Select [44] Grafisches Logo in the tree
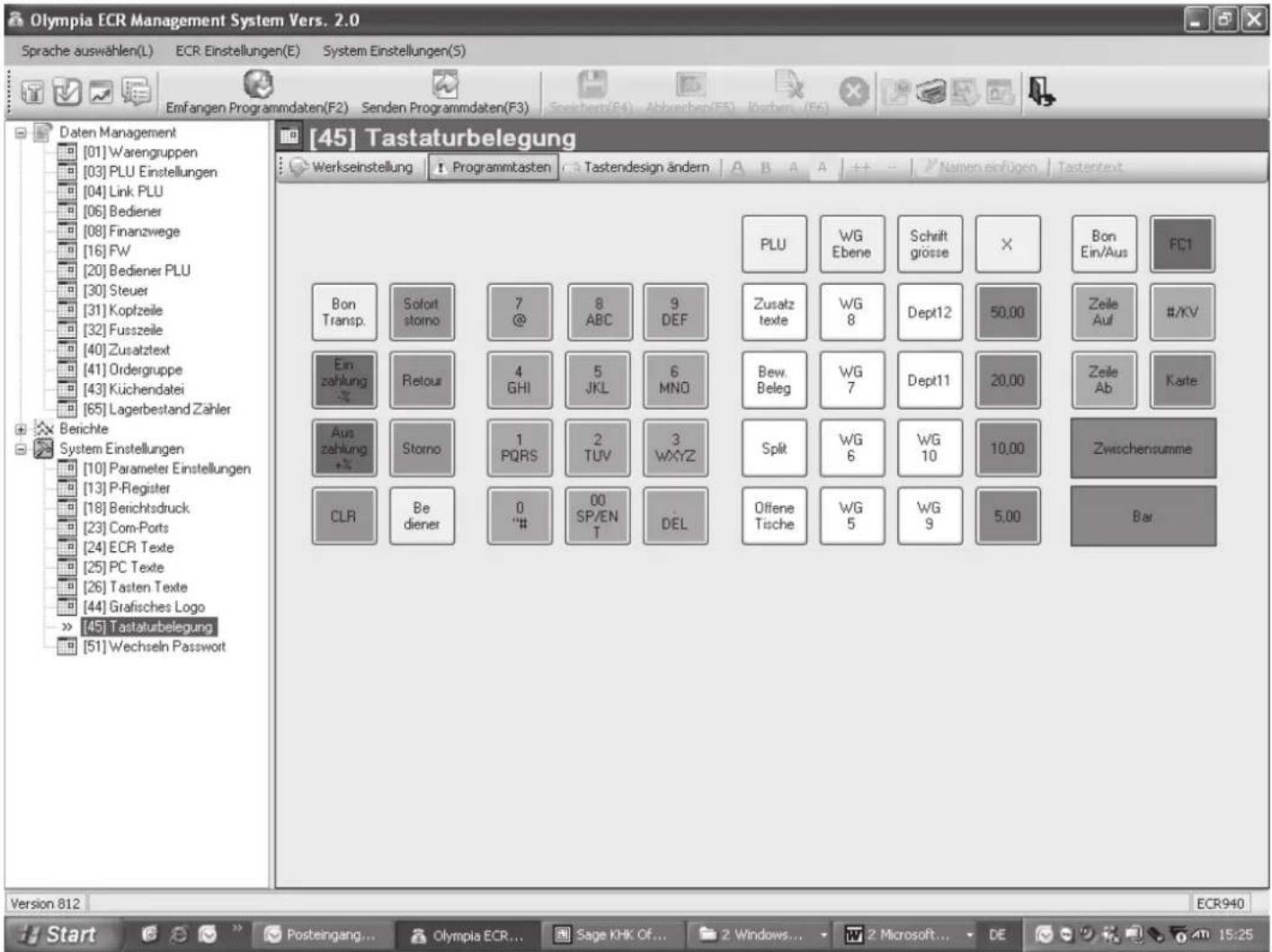1272x952 pixels. (144, 607)
